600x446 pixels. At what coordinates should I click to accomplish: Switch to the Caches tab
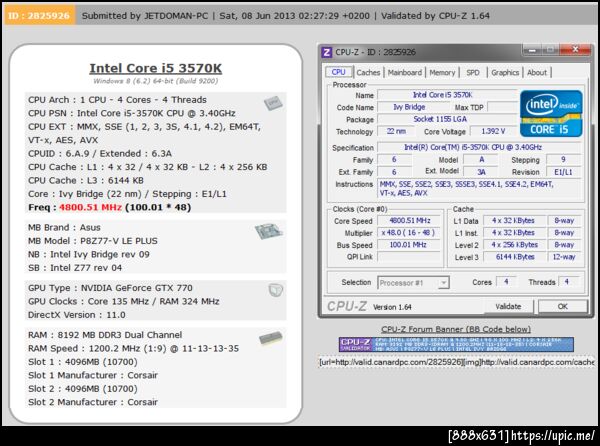pos(368,72)
